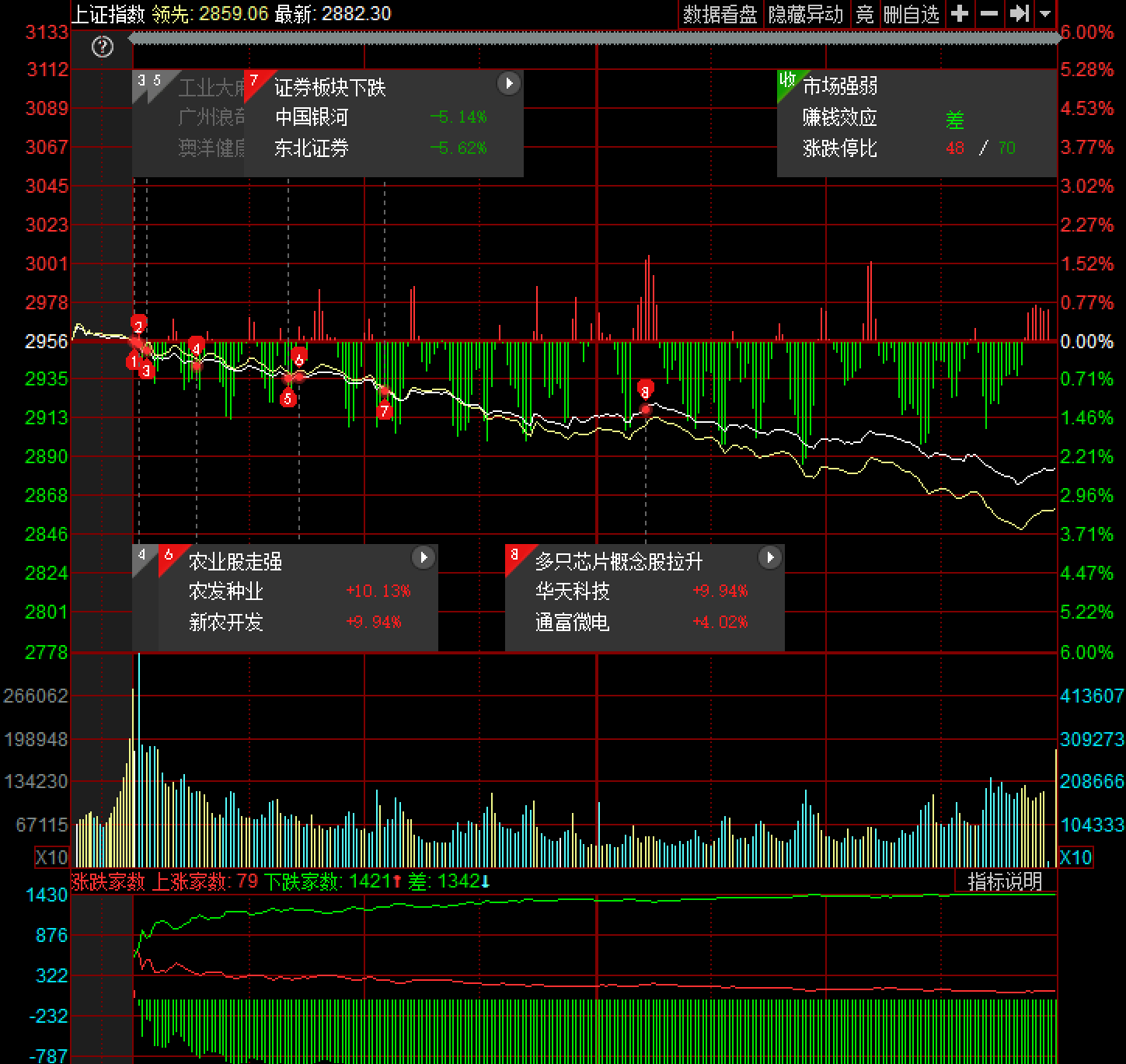Click the 竞 auction button

[864, 14]
